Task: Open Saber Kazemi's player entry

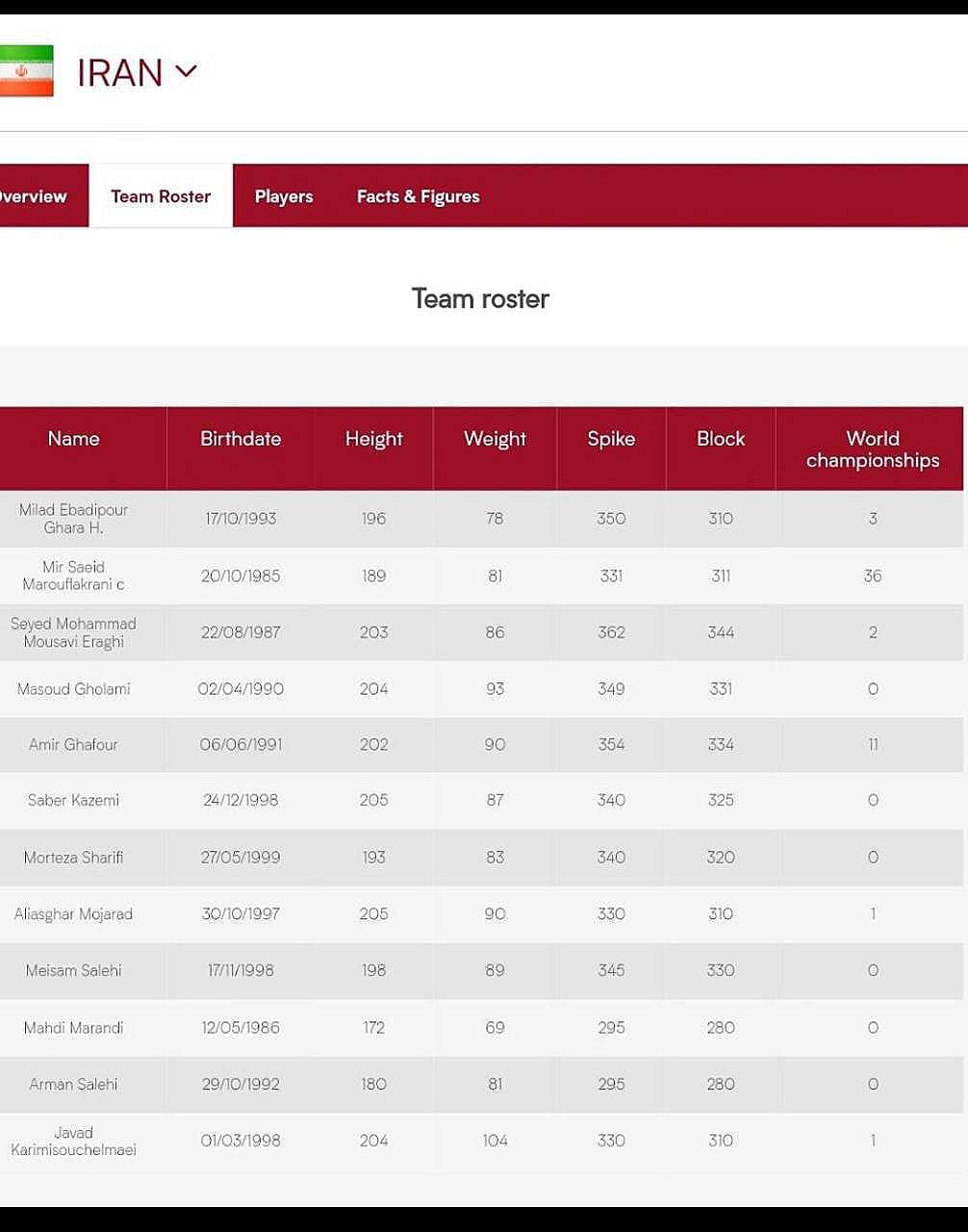Action: 74,801
